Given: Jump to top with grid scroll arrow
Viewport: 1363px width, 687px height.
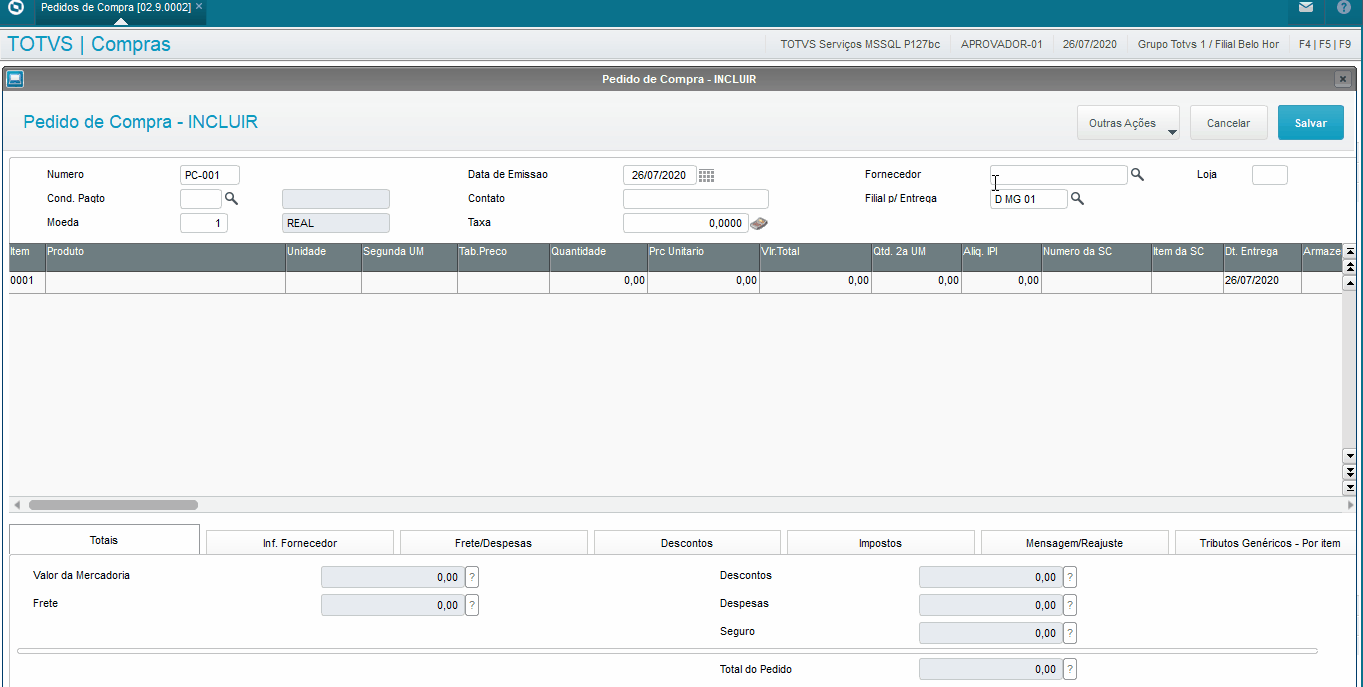Looking at the screenshot, I should (1349, 252).
